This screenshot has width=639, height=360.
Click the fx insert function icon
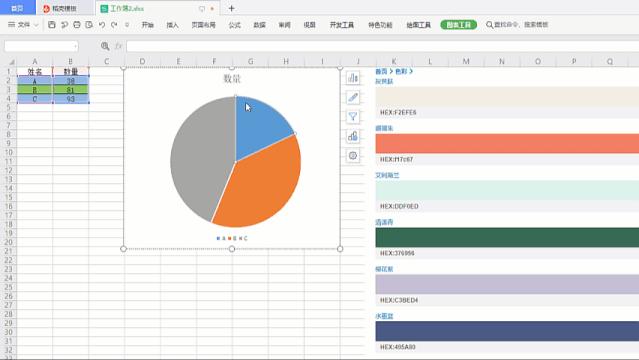click(x=118, y=46)
